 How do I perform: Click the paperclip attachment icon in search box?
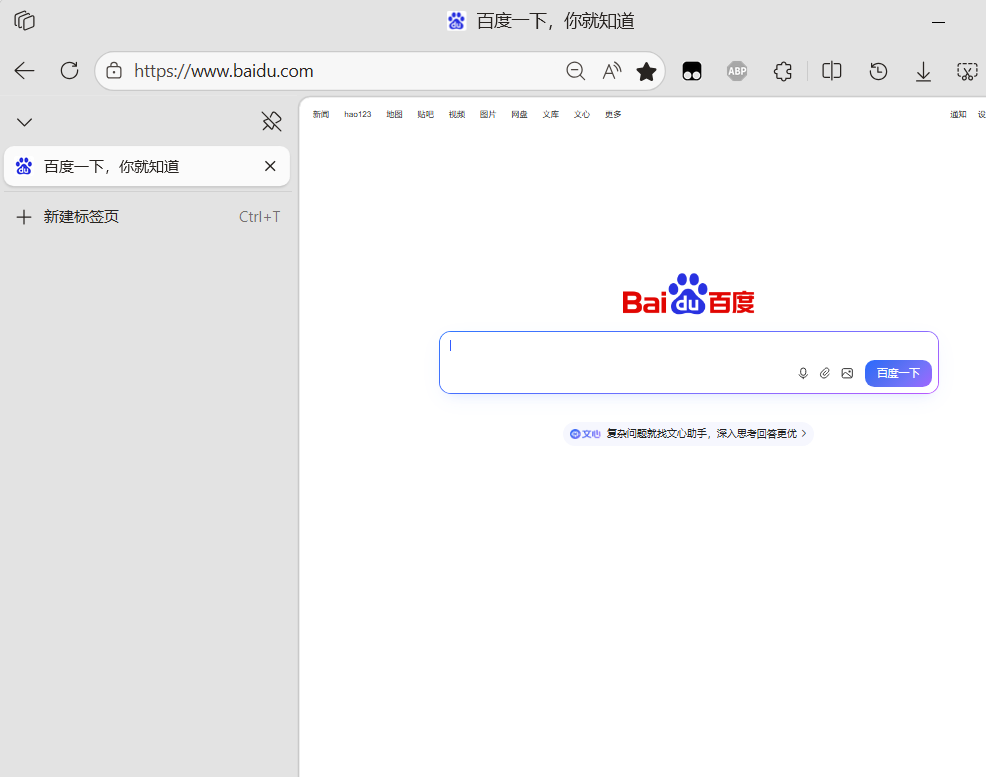point(825,373)
